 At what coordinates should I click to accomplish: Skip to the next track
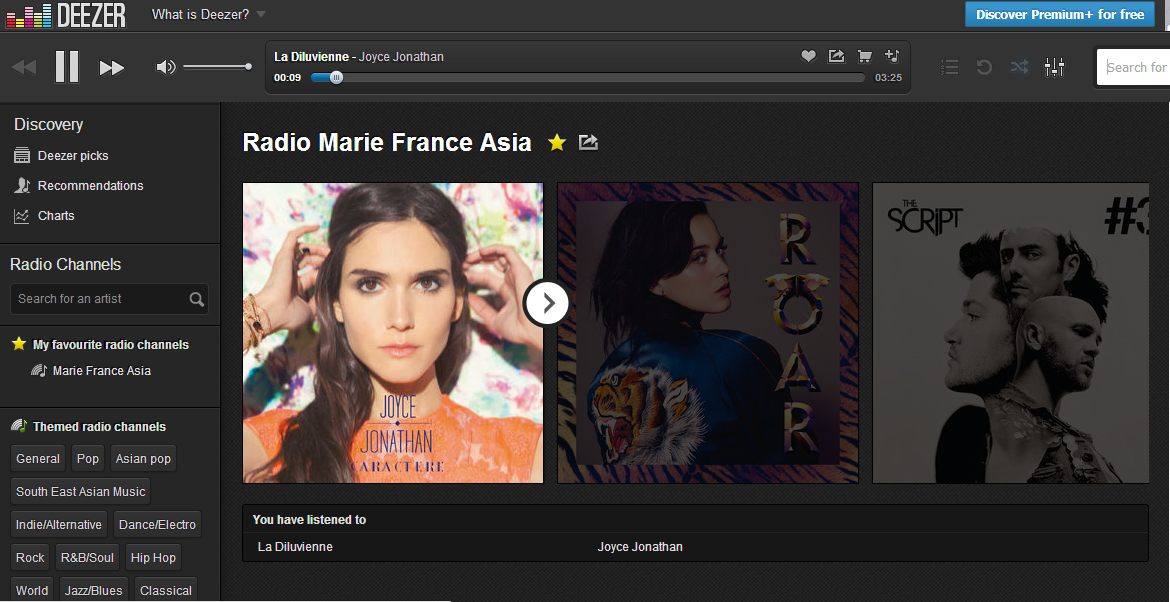click(x=112, y=67)
